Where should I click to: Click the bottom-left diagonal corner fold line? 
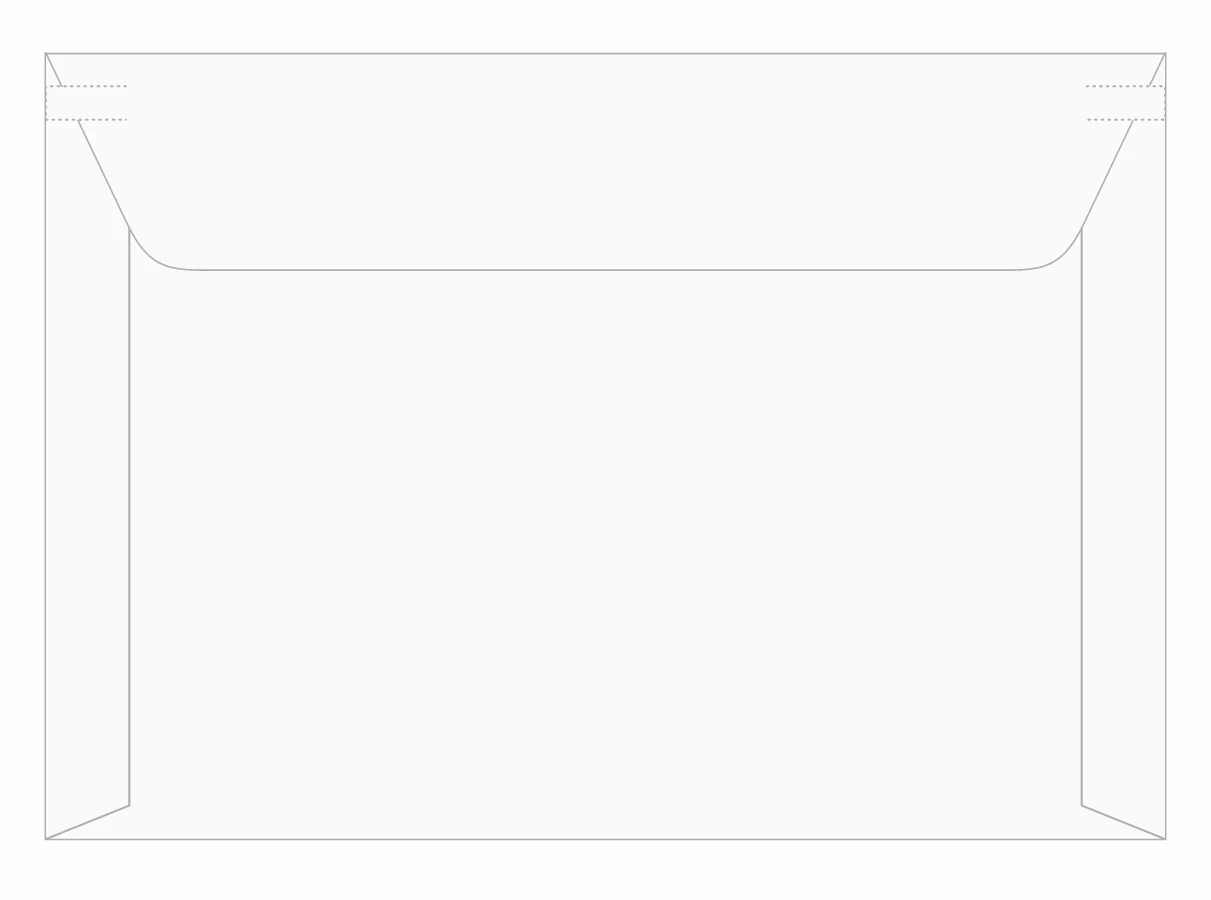click(x=87, y=822)
